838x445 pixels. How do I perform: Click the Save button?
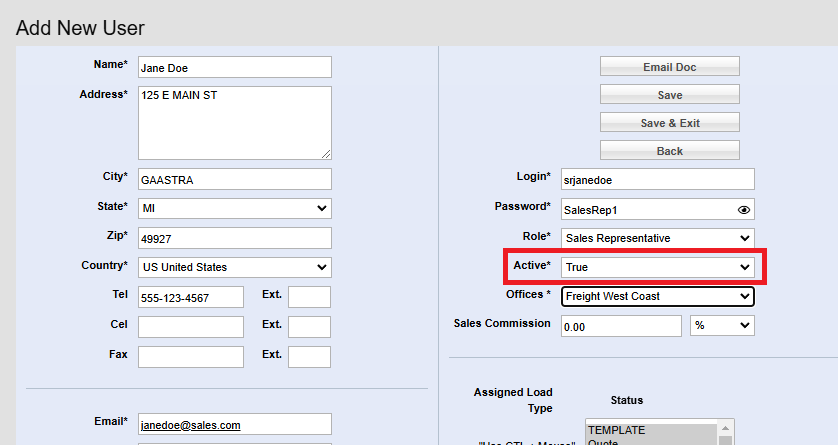(669, 95)
